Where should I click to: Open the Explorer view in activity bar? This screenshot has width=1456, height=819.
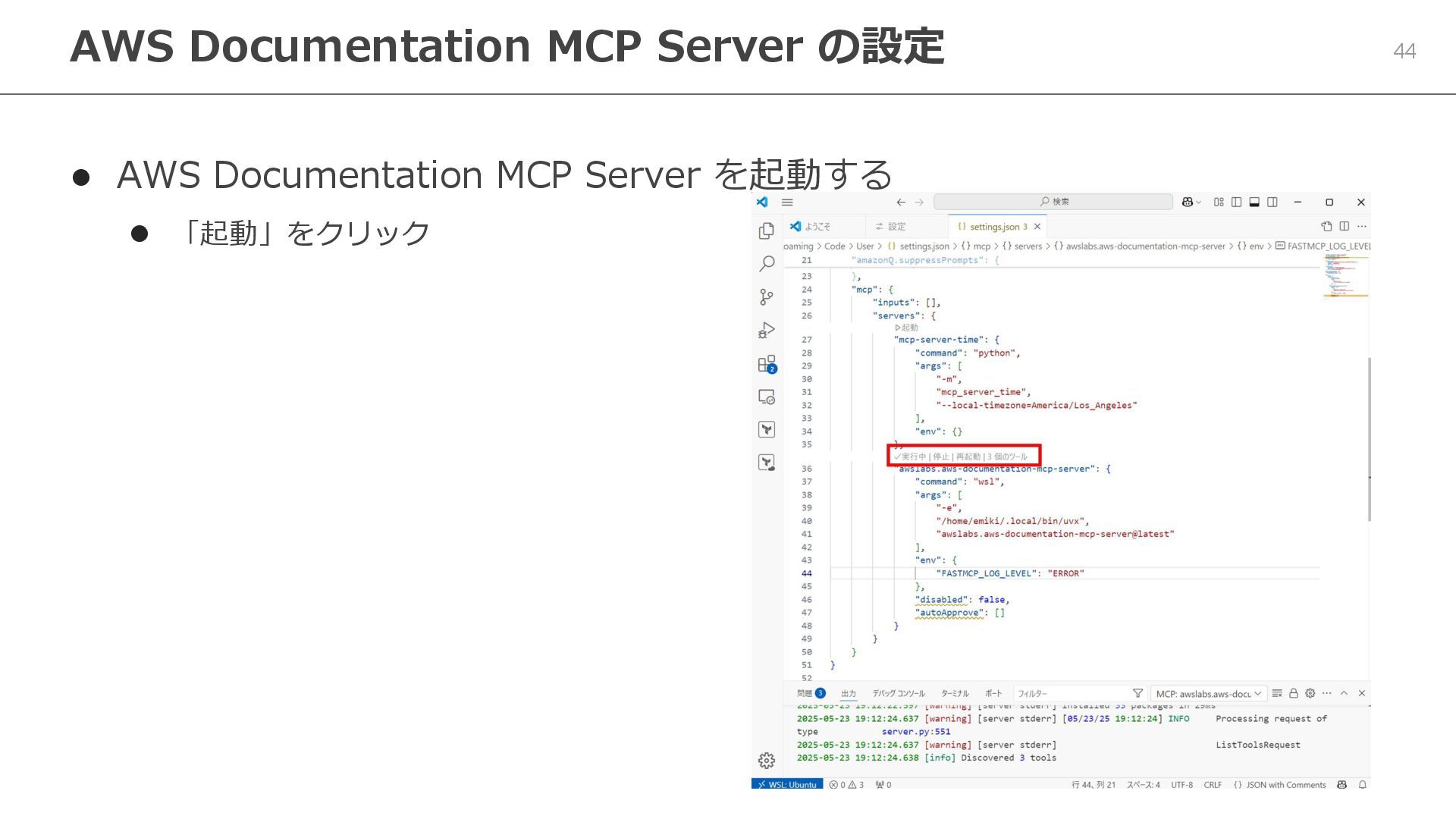tap(767, 231)
